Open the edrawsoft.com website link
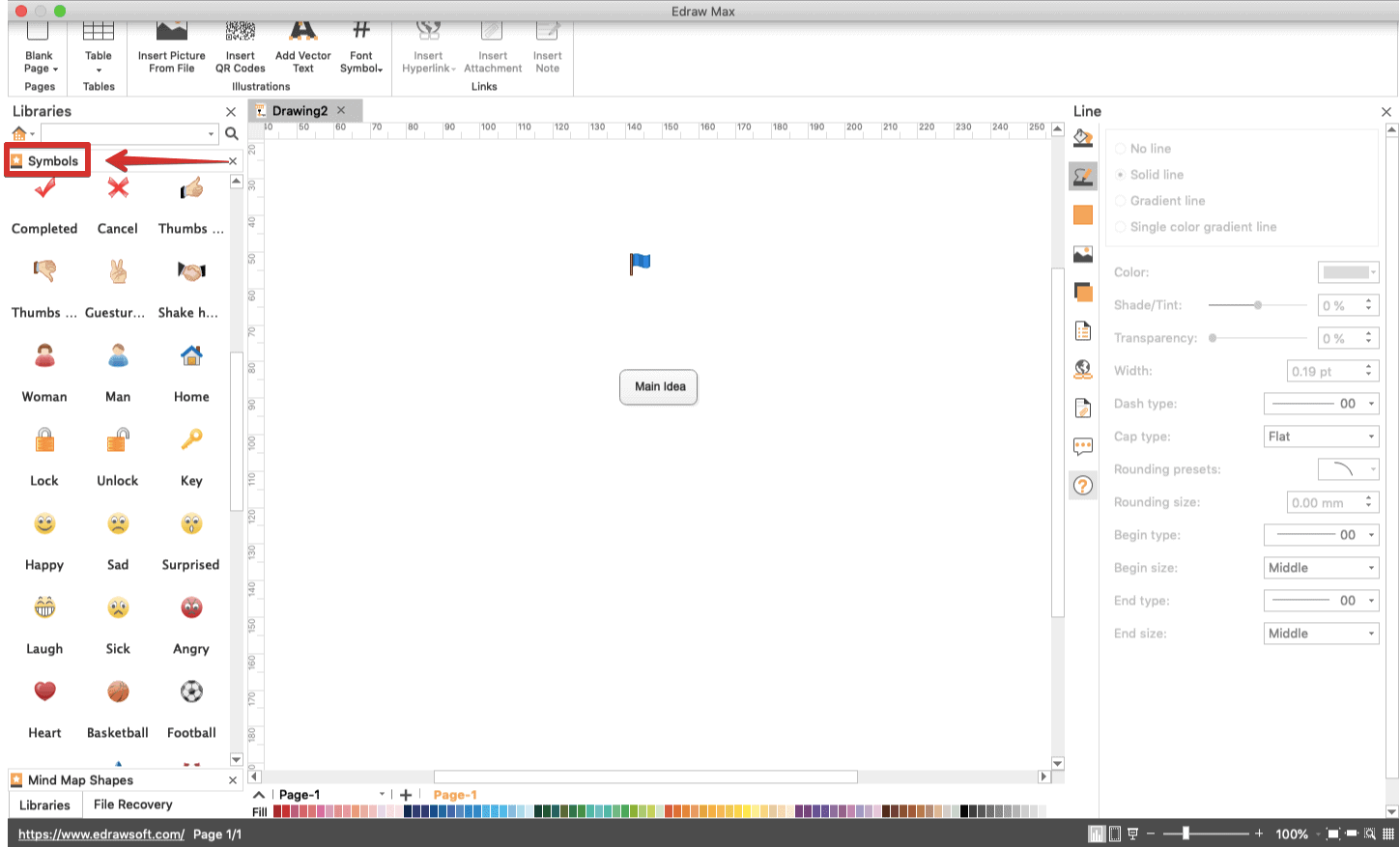This screenshot has width=1400, height=847. (100, 833)
